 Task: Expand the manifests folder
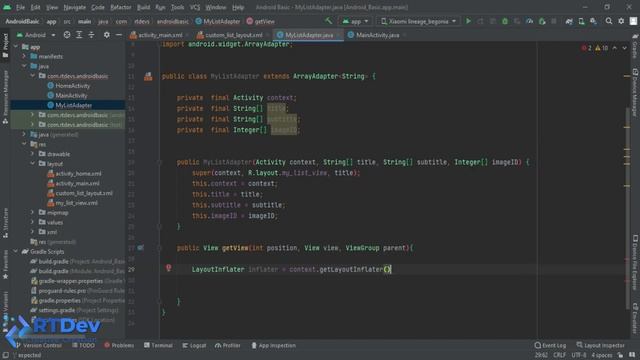tap(24, 56)
